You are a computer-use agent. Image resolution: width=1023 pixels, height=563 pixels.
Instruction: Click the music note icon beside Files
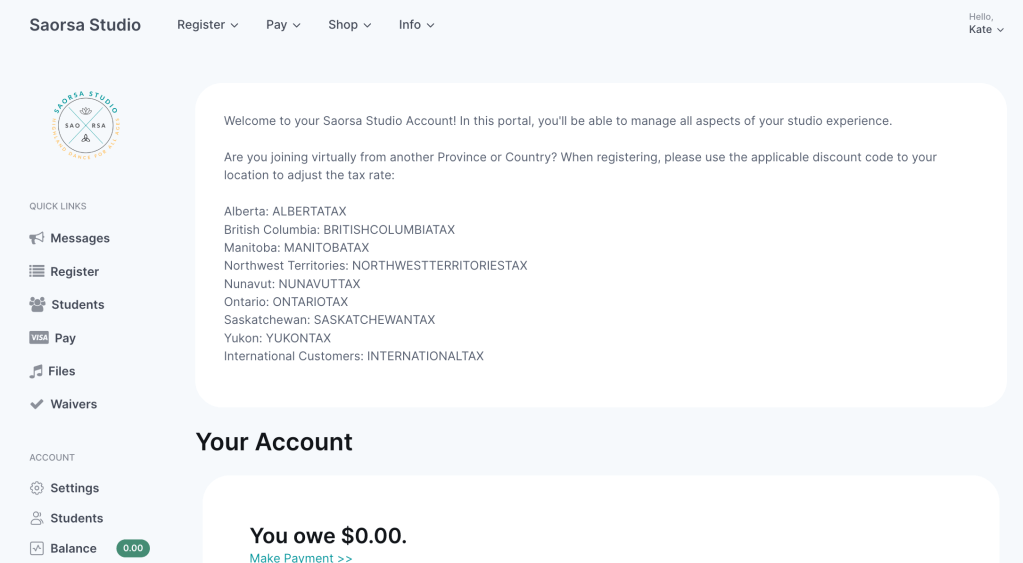36,371
